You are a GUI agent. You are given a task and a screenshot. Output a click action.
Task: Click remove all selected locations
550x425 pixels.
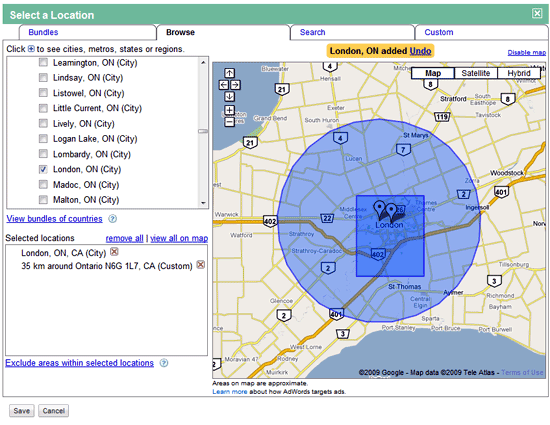click(x=125, y=238)
